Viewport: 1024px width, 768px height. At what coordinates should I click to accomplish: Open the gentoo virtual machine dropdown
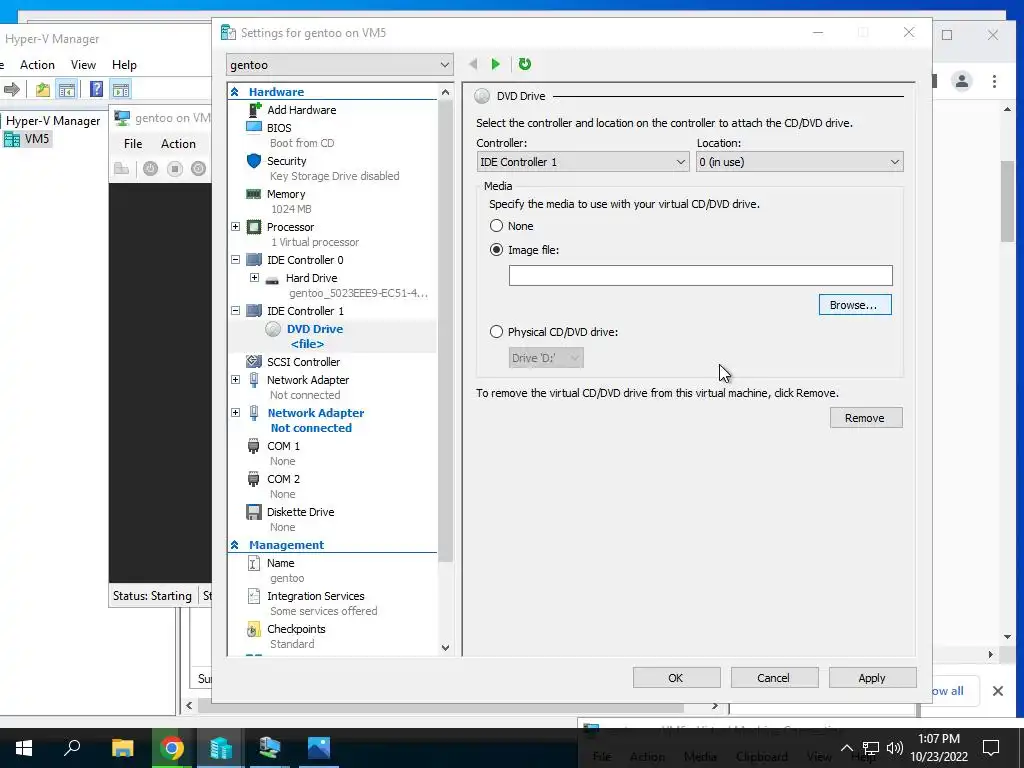(340, 65)
